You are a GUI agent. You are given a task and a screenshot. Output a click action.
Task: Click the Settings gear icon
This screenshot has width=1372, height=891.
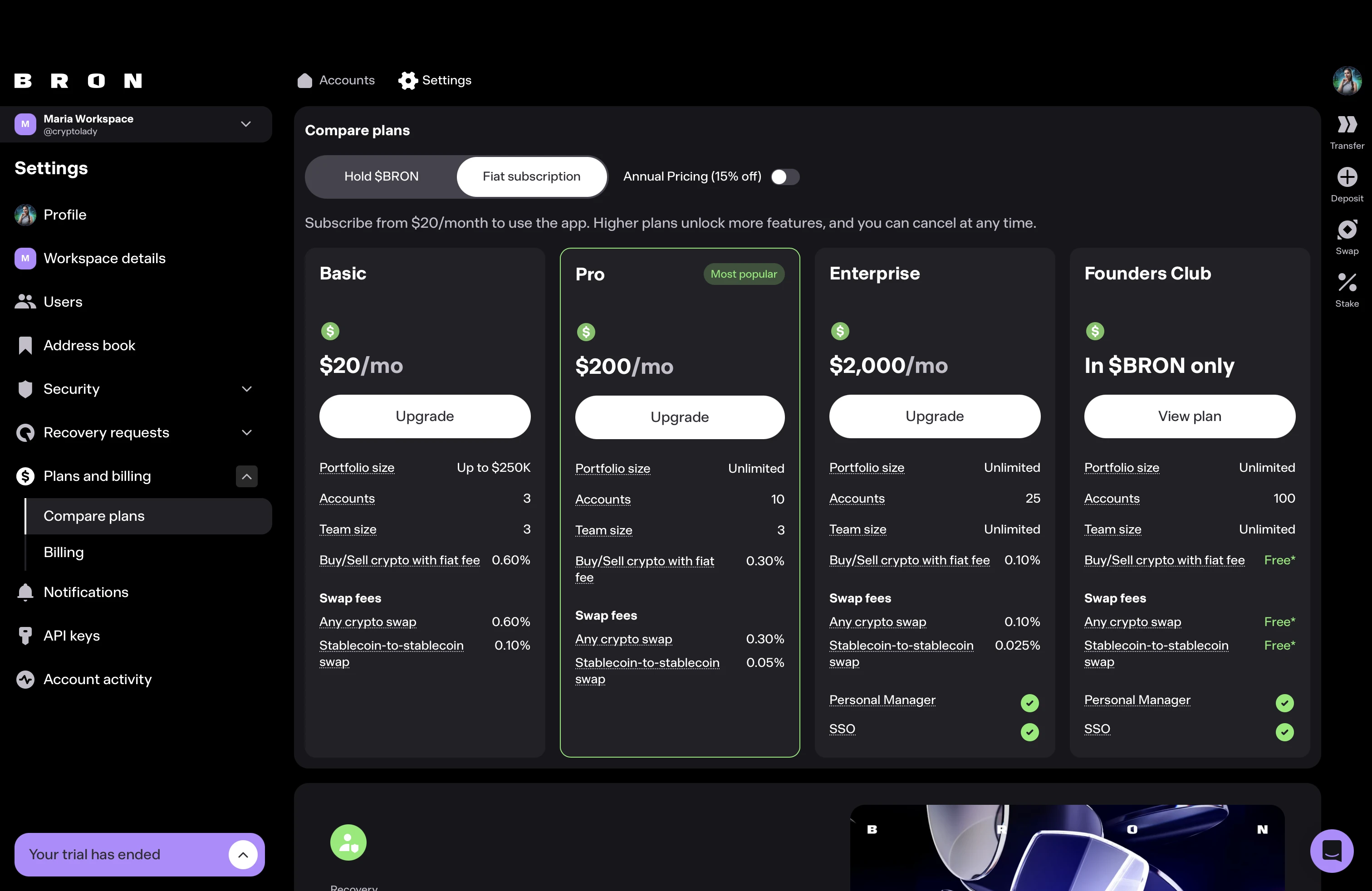(407, 80)
